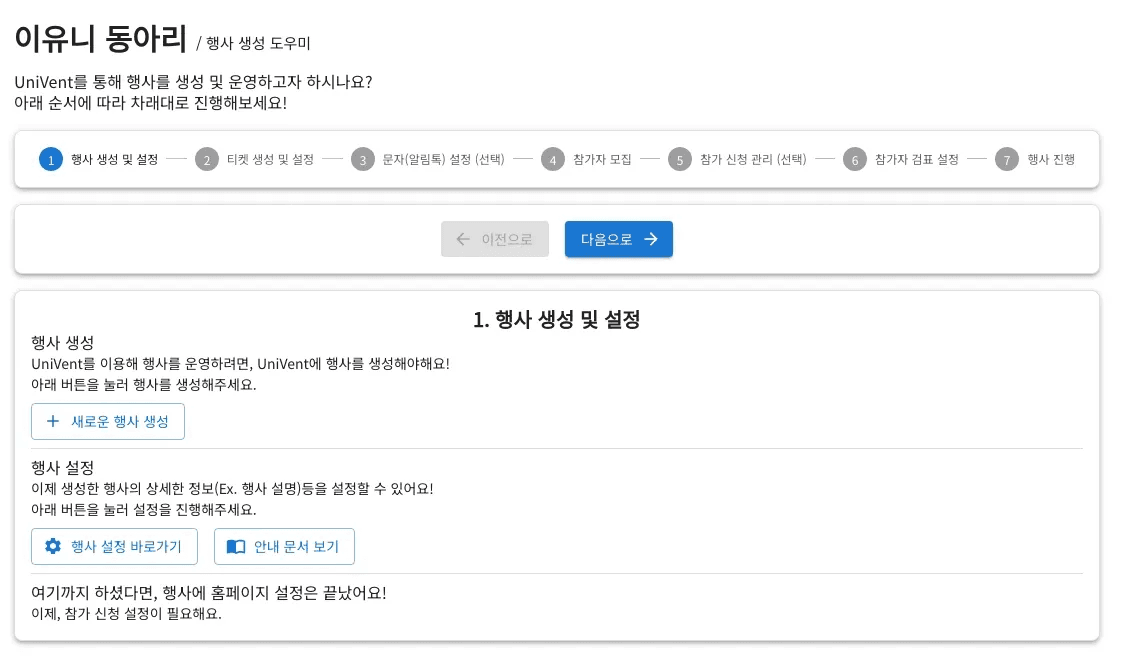This screenshot has height=658, width=1124.
Task: Click step 5 numbered circle icon
Action: [x=680, y=160]
